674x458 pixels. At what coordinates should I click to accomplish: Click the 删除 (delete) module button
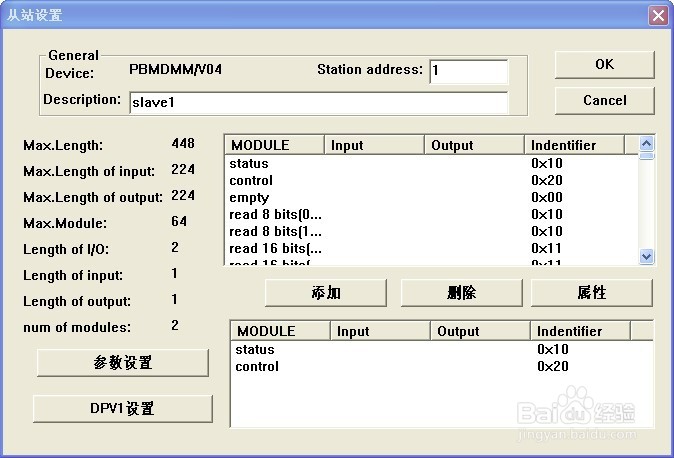tap(462, 293)
